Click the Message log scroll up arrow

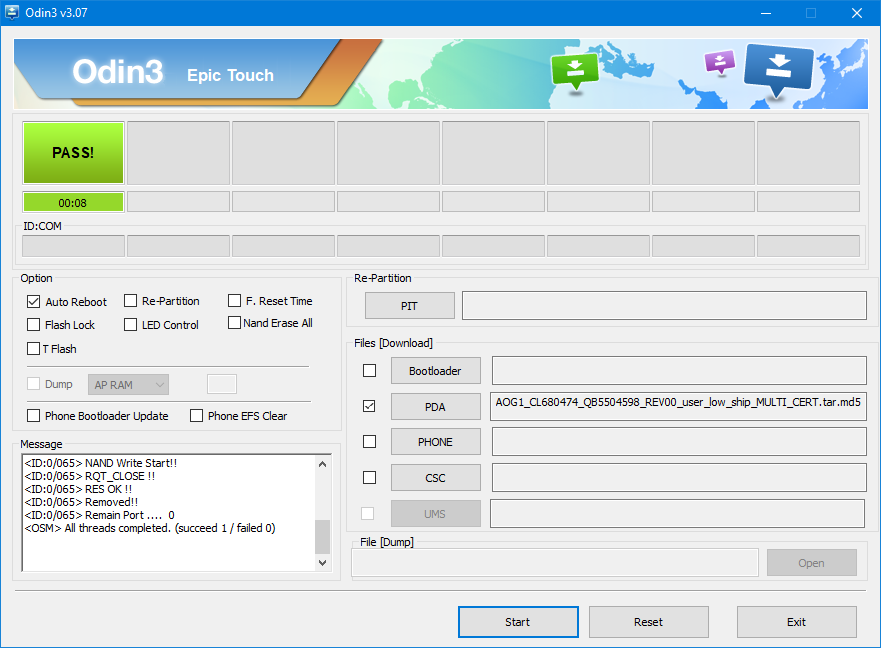(323, 464)
